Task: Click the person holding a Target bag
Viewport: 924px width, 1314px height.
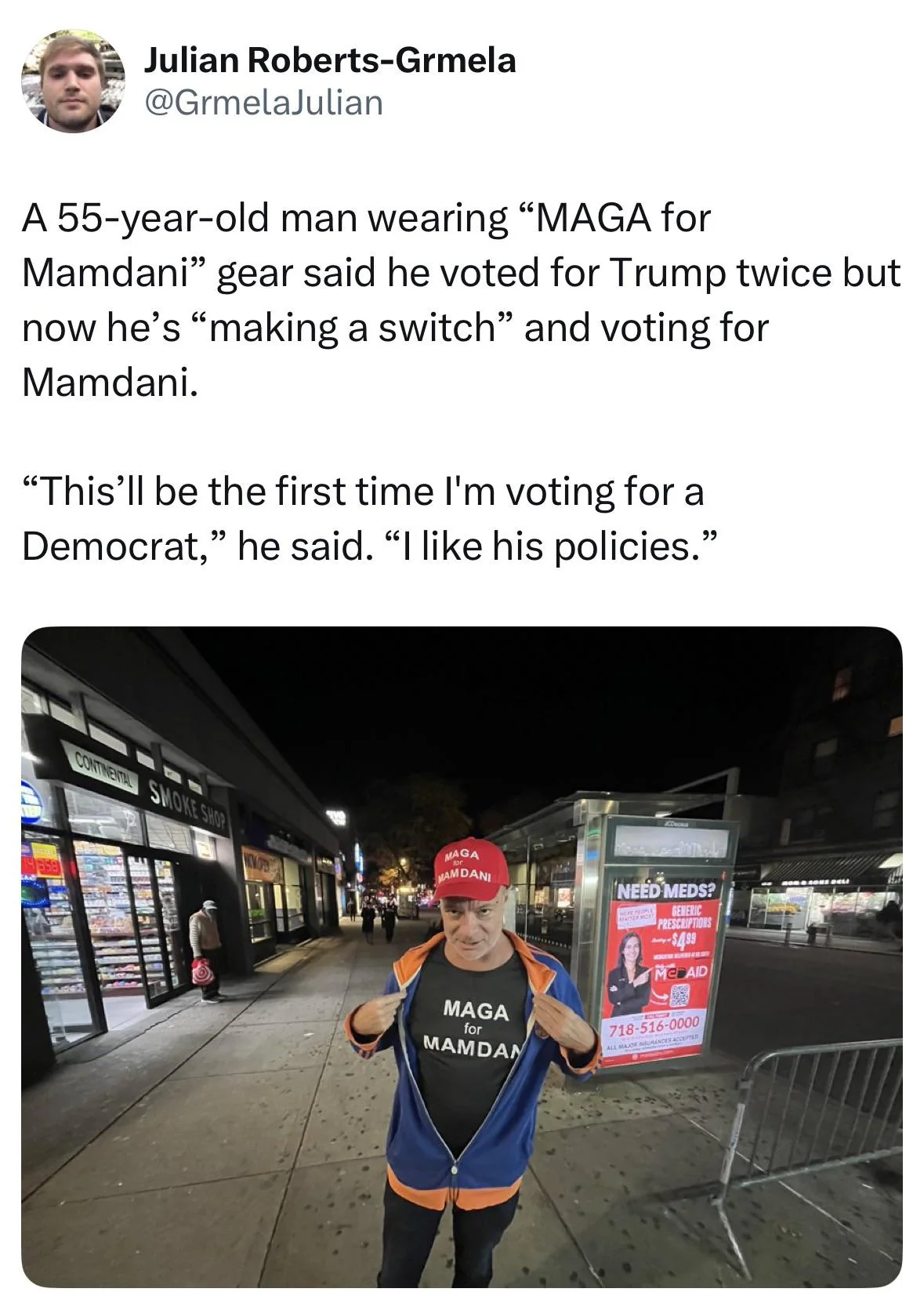Action: coord(206,949)
